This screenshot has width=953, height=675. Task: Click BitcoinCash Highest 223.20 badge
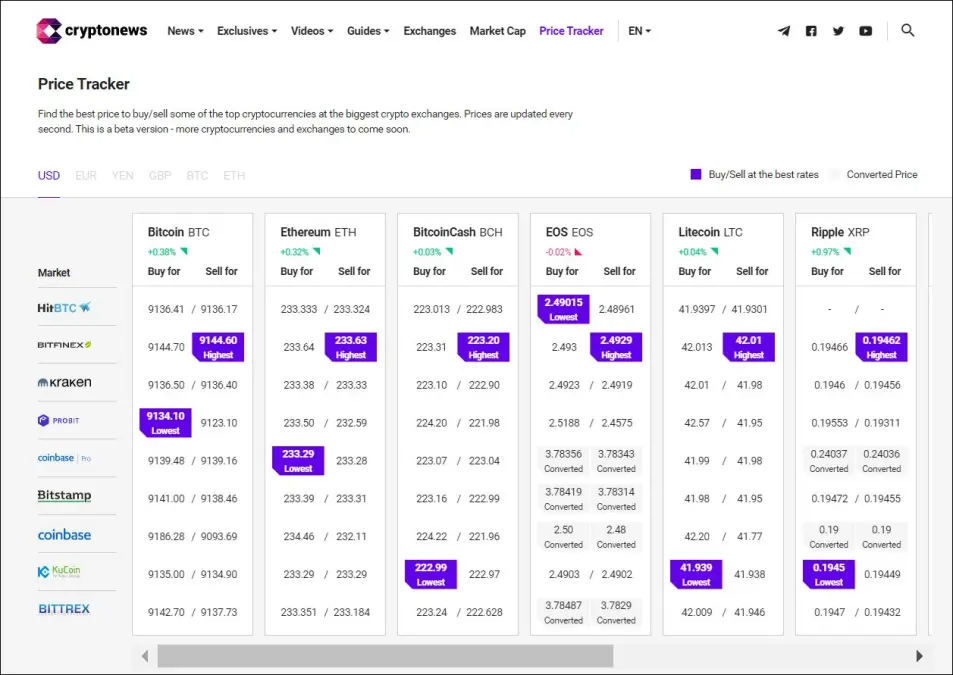[483, 347]
